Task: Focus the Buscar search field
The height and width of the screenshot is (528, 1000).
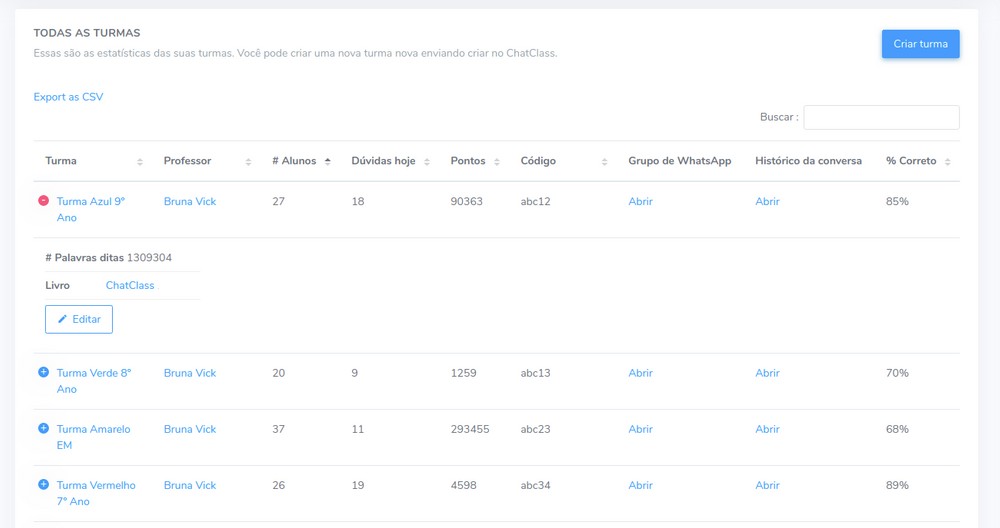Action: [881, 117]
